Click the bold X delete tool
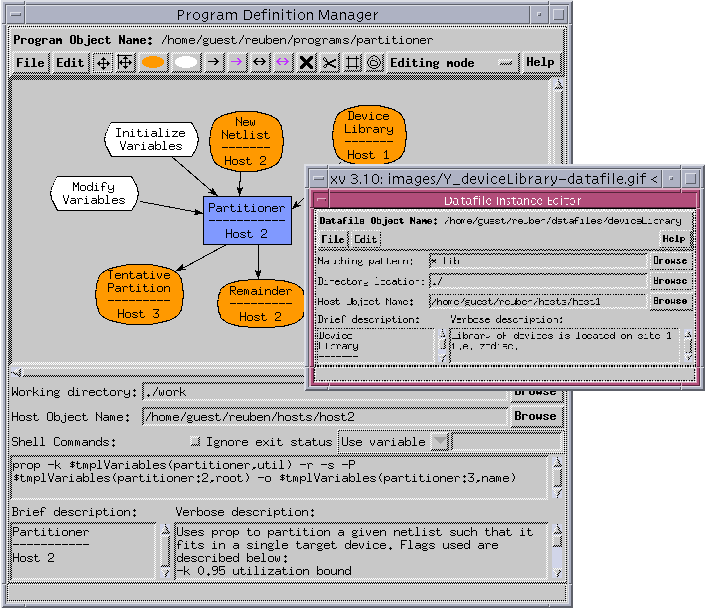The width and height of the screenshot is (705, 609). (306, 62)
